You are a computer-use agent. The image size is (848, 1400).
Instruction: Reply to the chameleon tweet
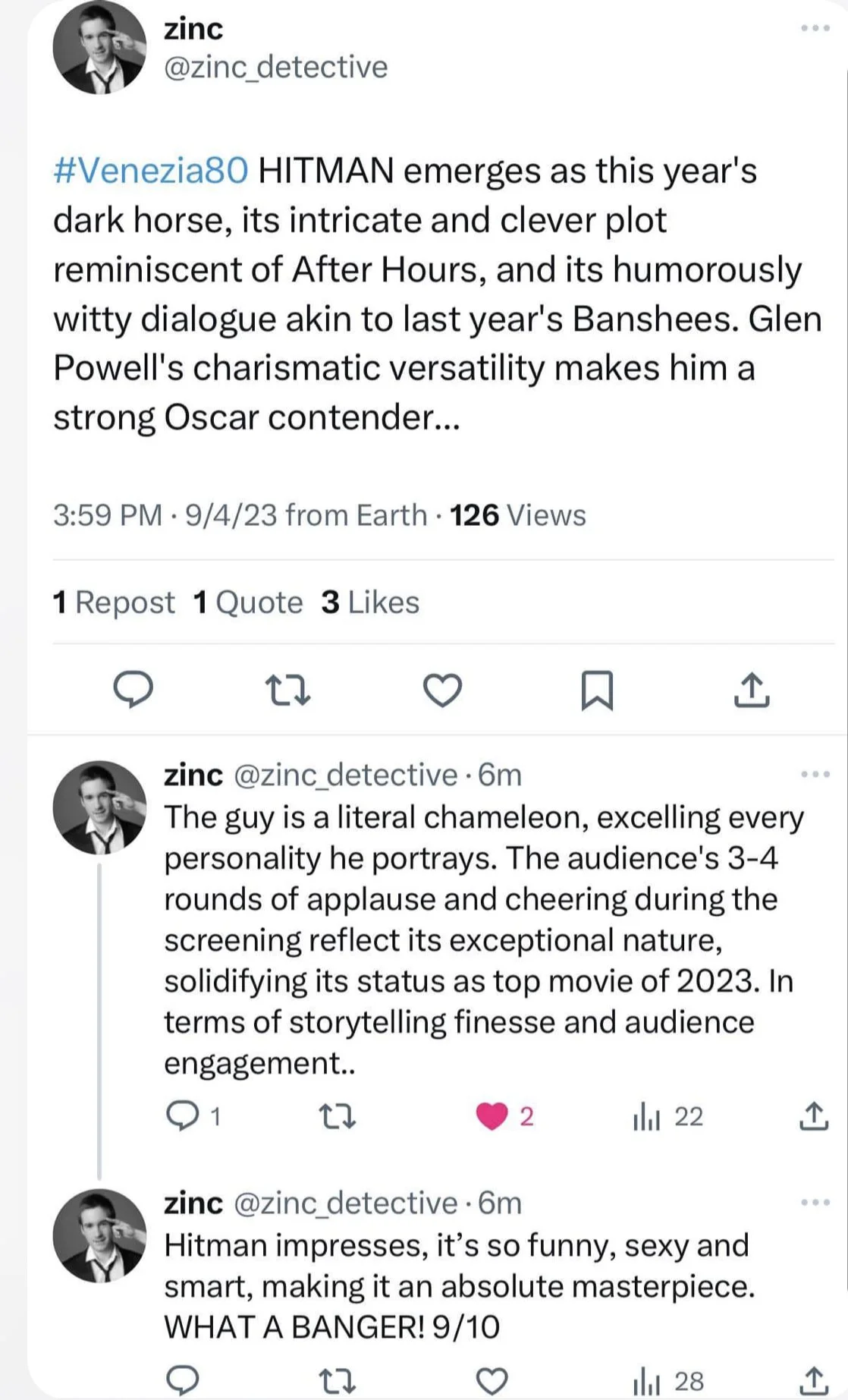coord(182,1116)
